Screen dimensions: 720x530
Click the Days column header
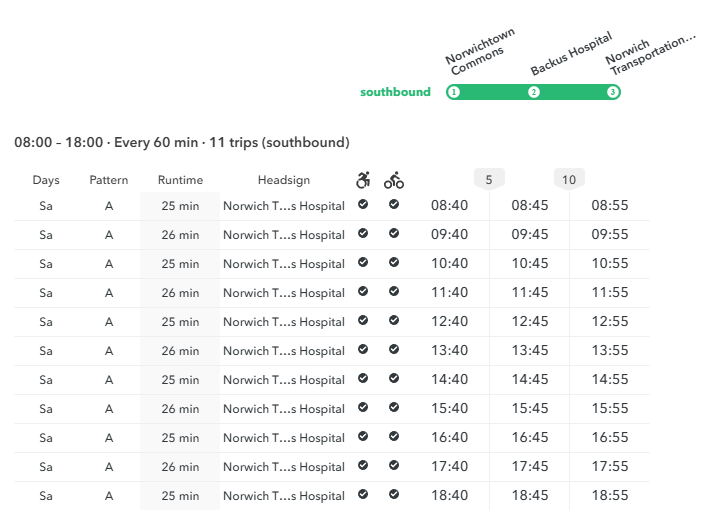point(46,180)
